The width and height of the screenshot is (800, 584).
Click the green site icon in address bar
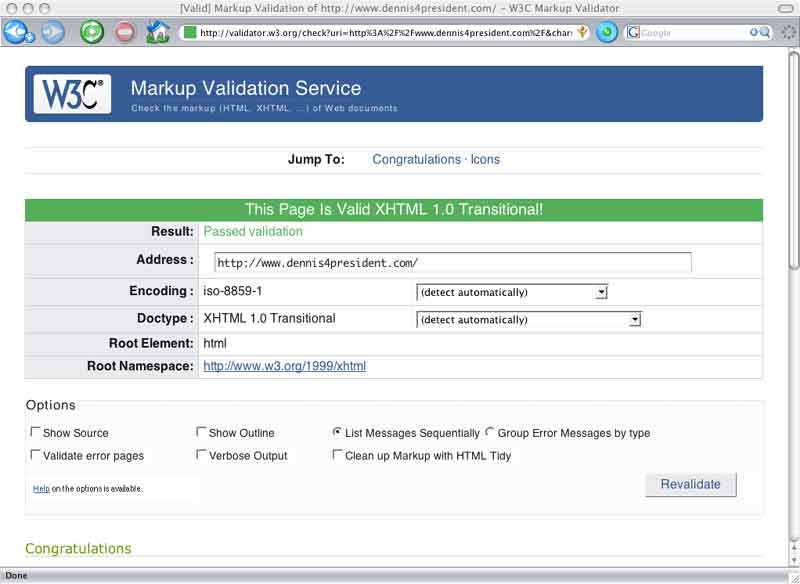[x=190, y=33]
